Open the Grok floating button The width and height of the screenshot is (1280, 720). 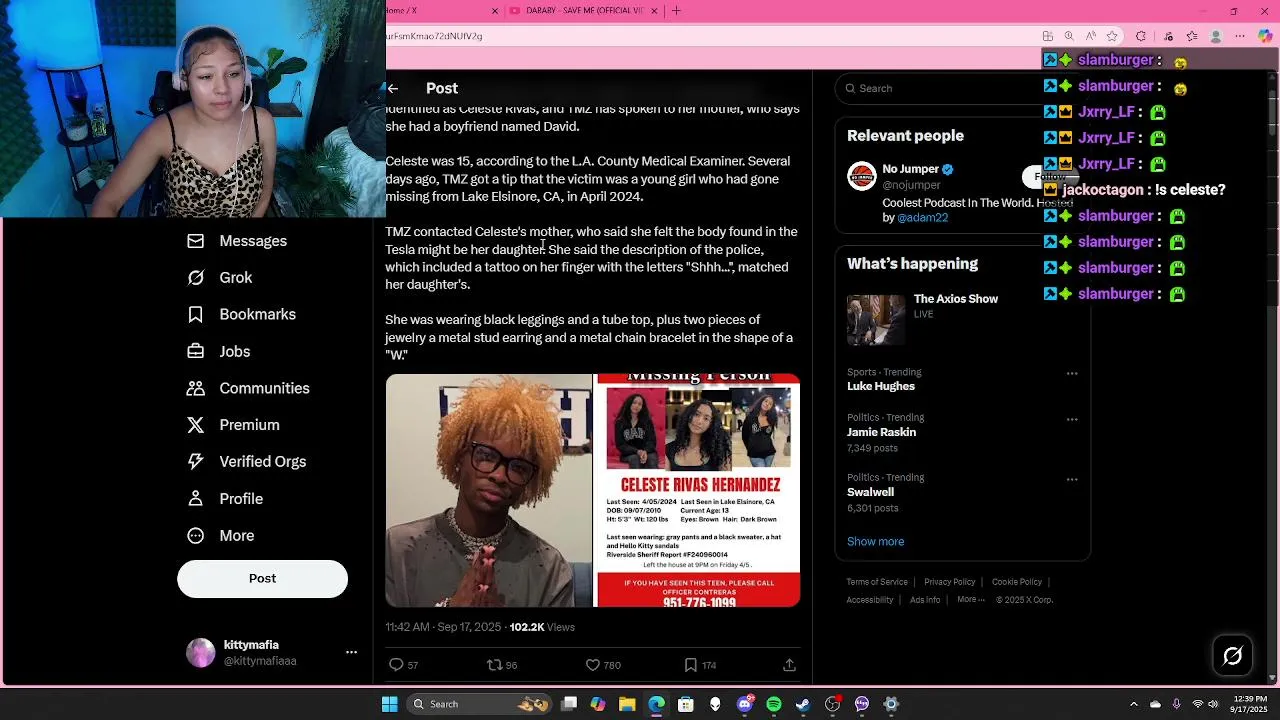pos(1232,656)
